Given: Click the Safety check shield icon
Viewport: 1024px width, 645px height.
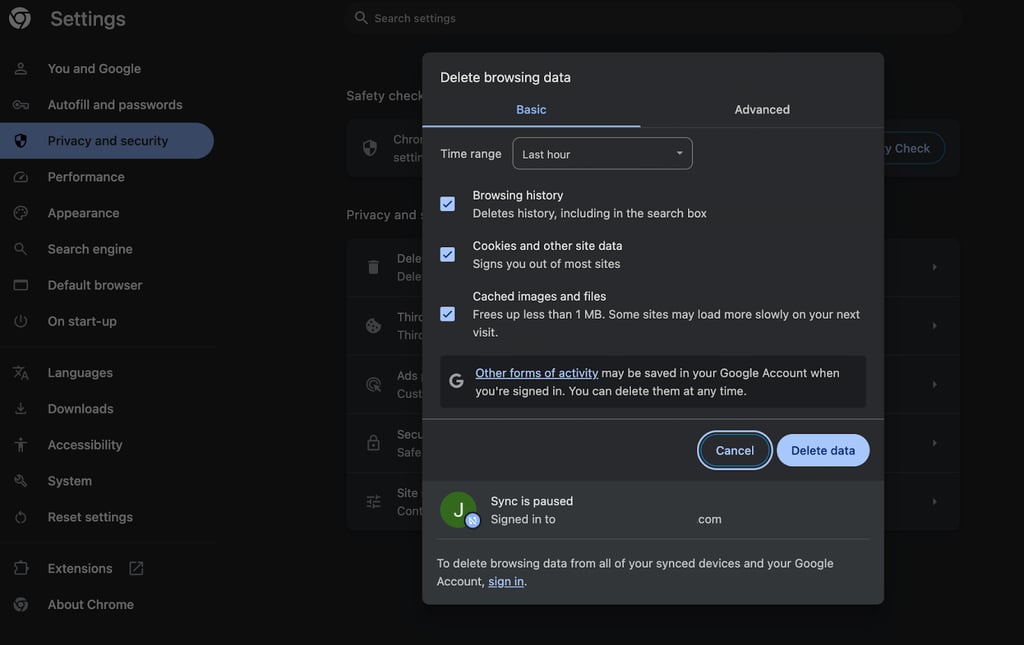Looking at the screenshot, I should coord(370,148).
